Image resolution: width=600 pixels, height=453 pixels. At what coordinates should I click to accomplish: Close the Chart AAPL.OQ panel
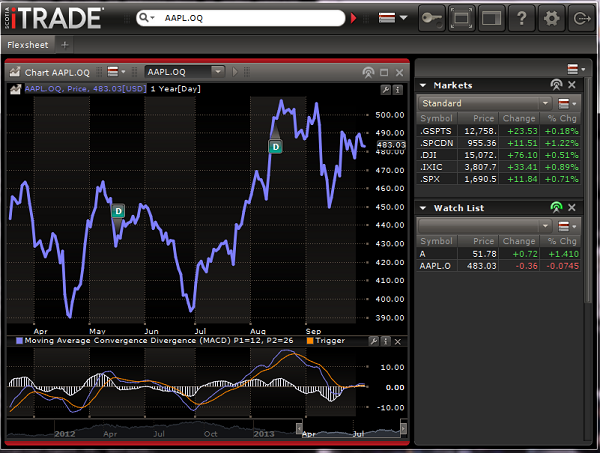(x=399, y=73)
